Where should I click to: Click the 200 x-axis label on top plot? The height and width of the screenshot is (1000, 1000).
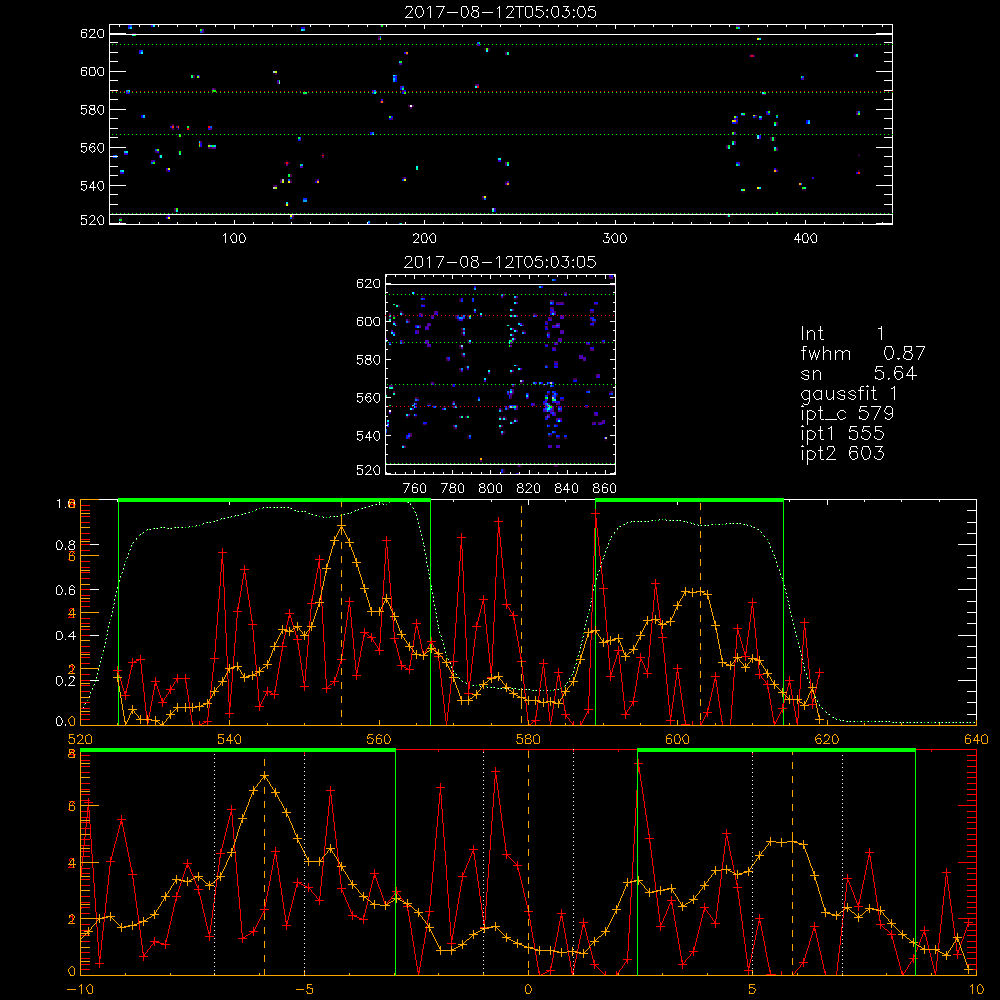coord(424,239)
